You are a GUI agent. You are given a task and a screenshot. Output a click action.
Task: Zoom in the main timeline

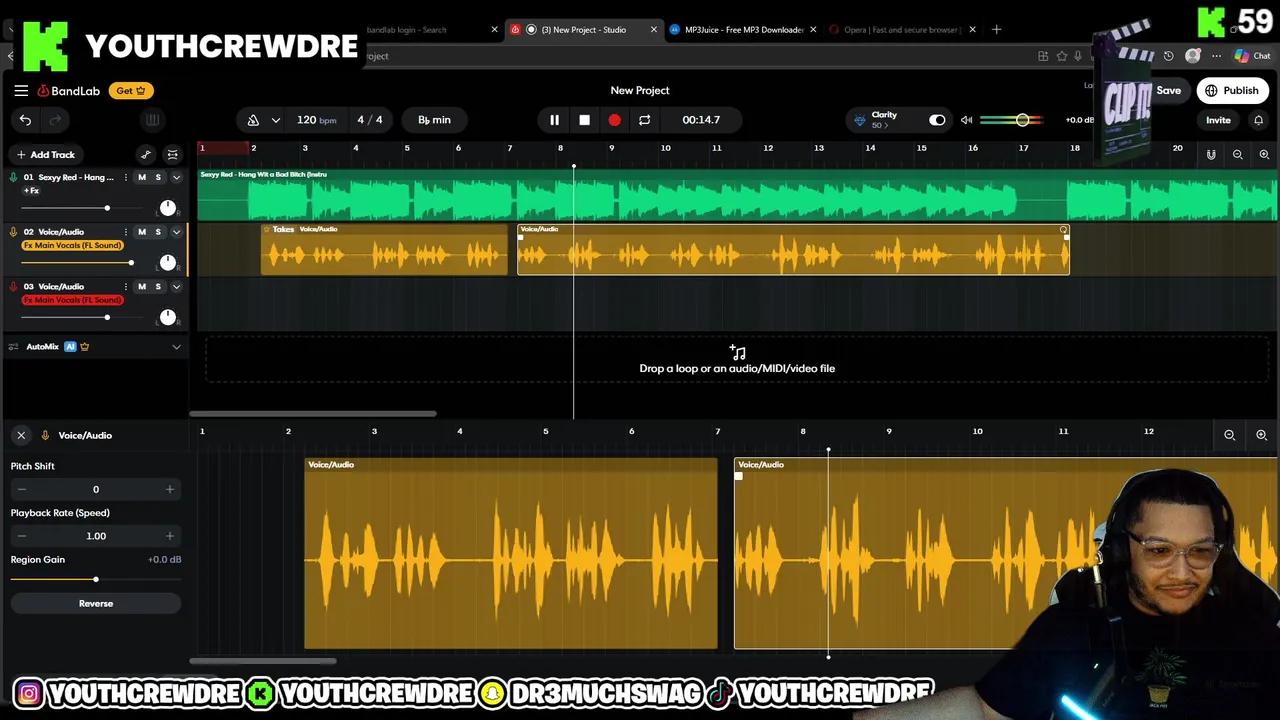click(1264, 155)
